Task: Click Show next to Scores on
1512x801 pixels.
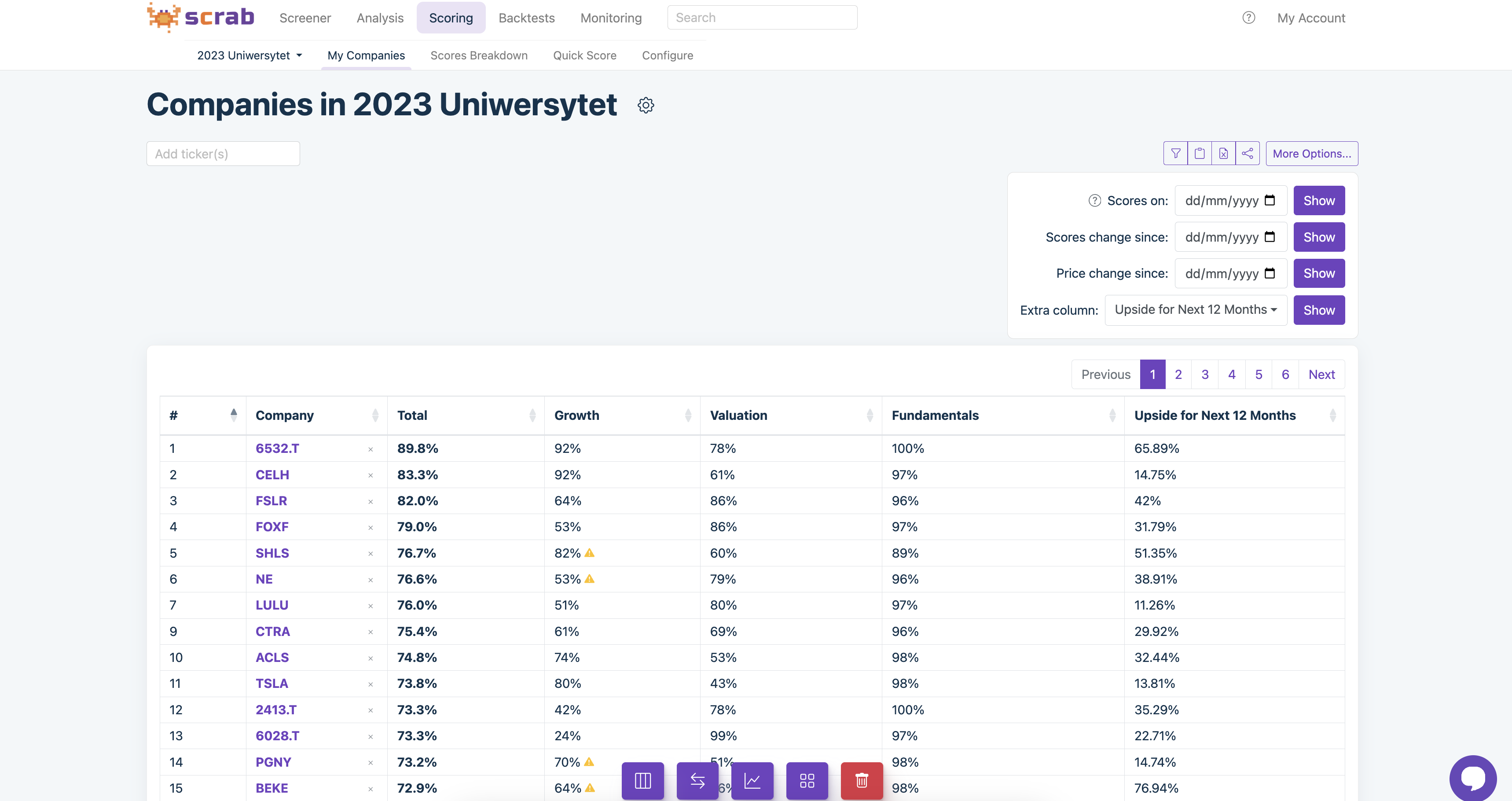Action: tap(1318, 201)
